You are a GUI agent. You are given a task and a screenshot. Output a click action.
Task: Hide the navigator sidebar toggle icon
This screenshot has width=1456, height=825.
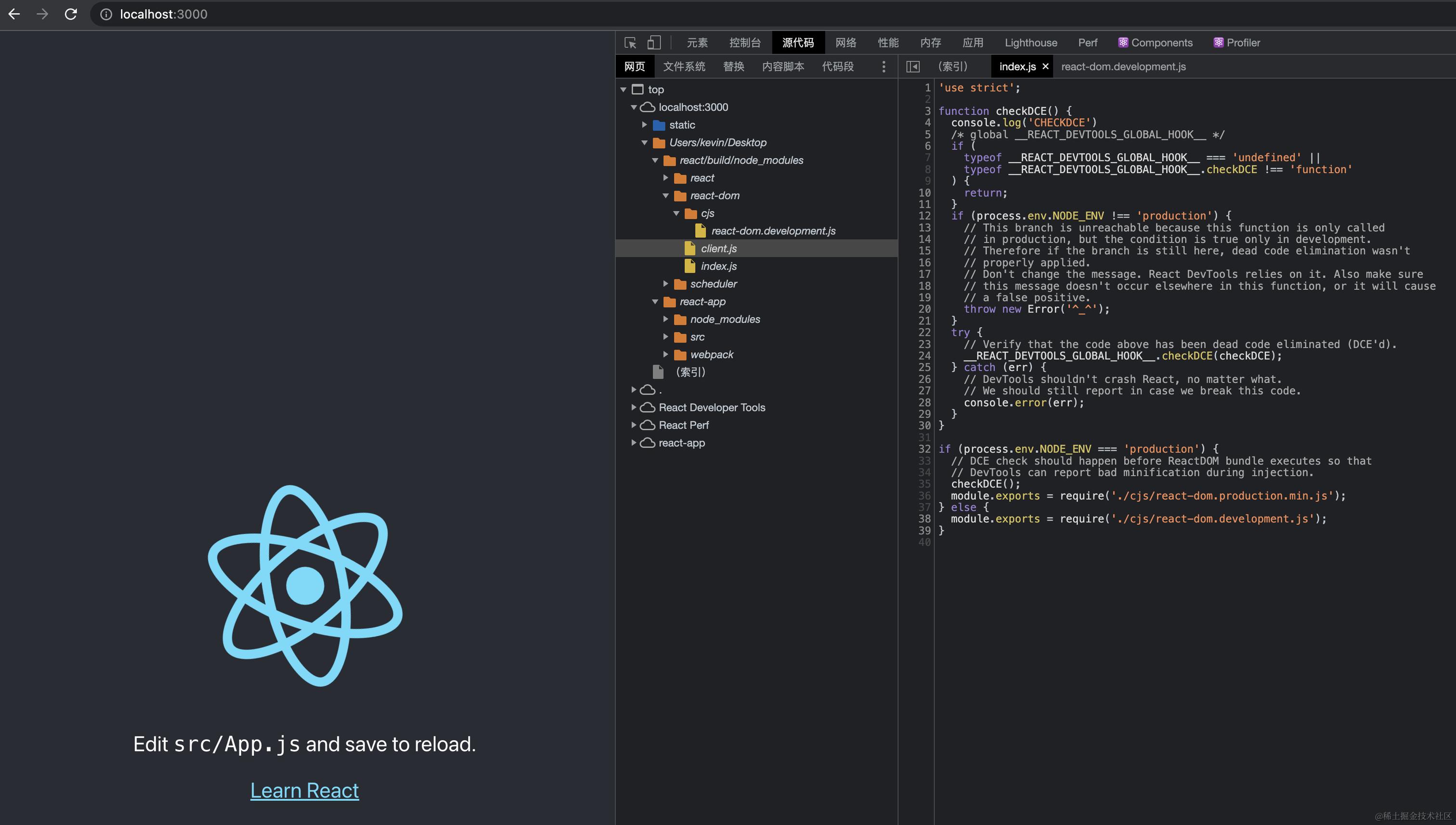[913, 67]
